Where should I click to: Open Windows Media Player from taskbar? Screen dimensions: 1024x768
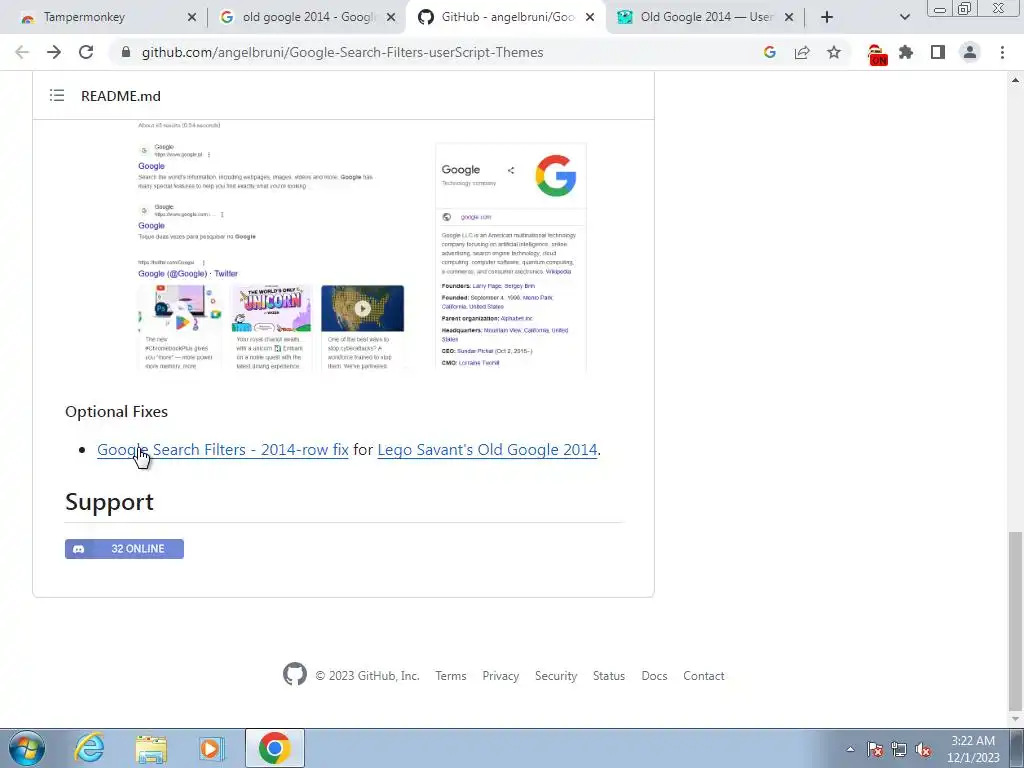click(210, 749)
